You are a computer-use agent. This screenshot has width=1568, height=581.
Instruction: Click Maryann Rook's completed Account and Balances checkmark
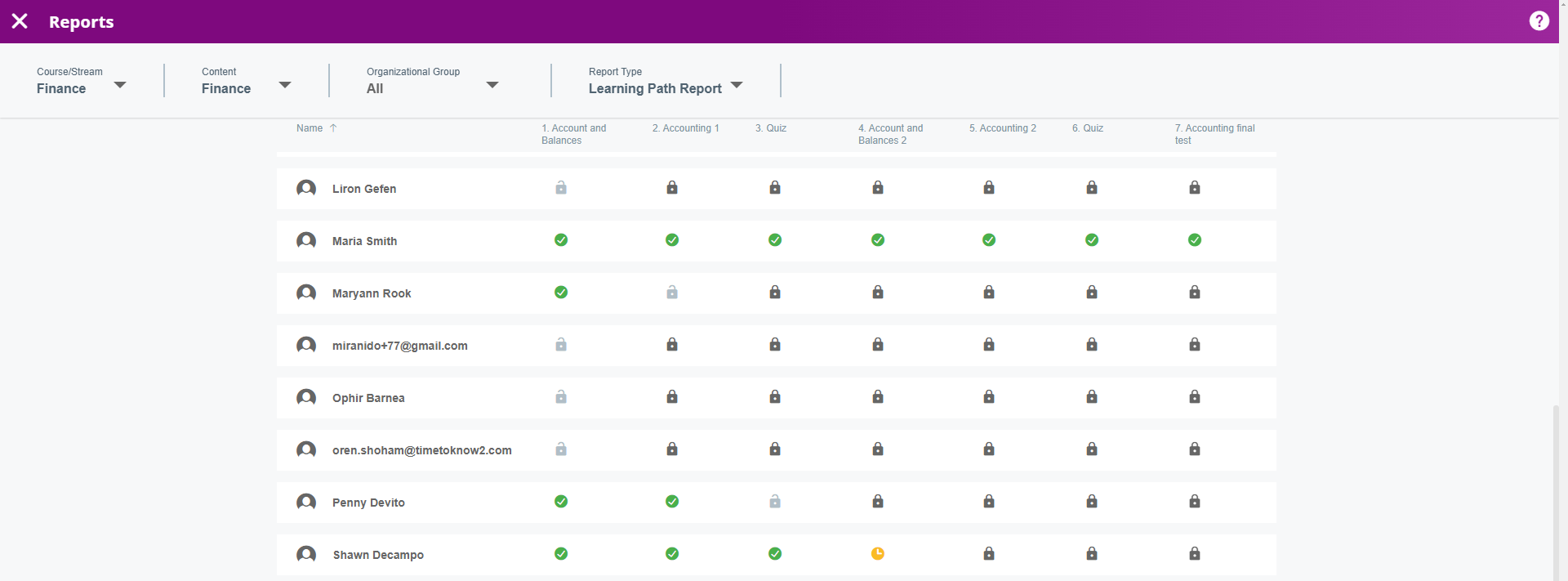click(x=561, y=293)
